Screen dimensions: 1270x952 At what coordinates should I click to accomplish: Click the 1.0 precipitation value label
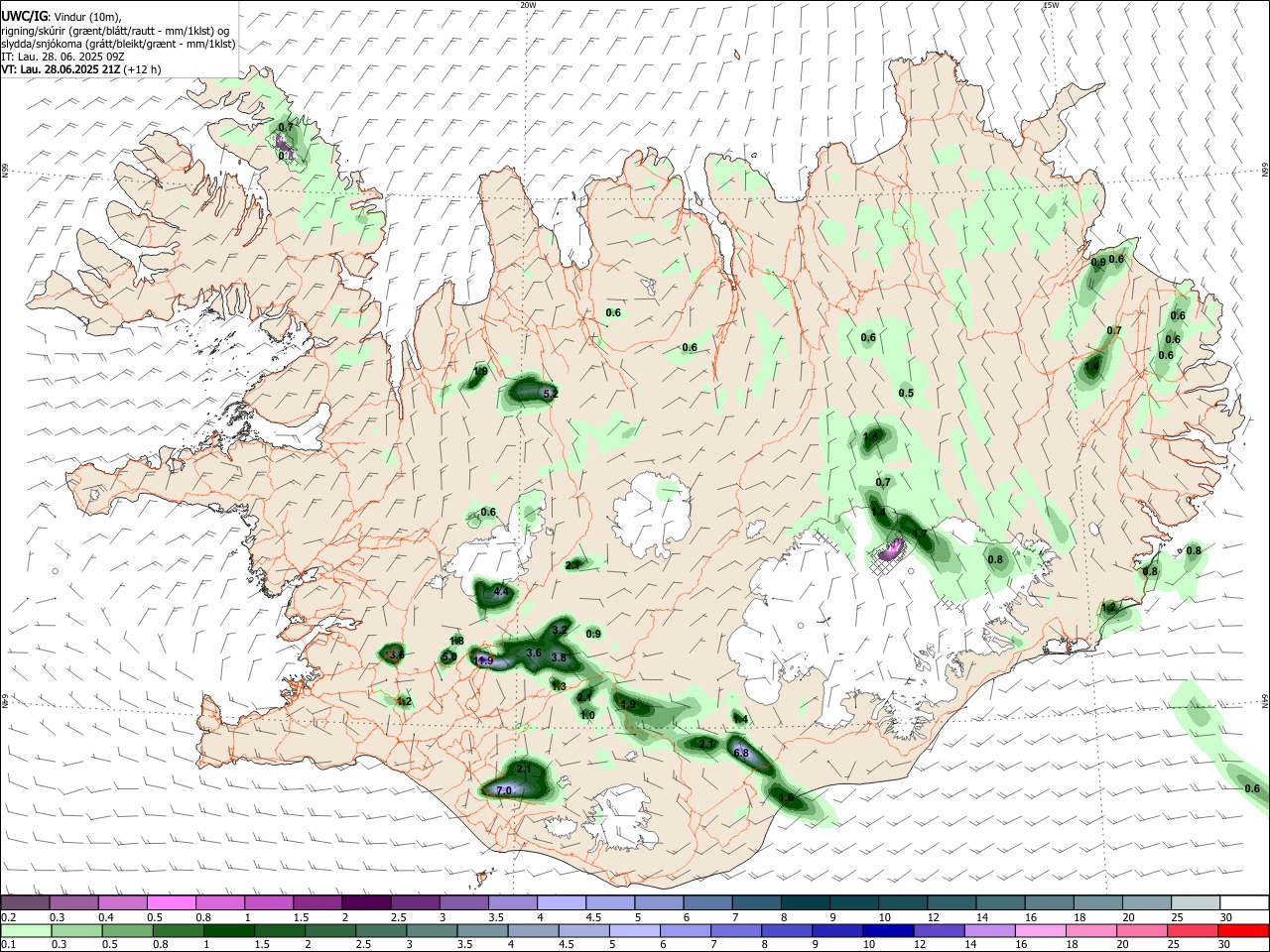click(x=587, y=715)
